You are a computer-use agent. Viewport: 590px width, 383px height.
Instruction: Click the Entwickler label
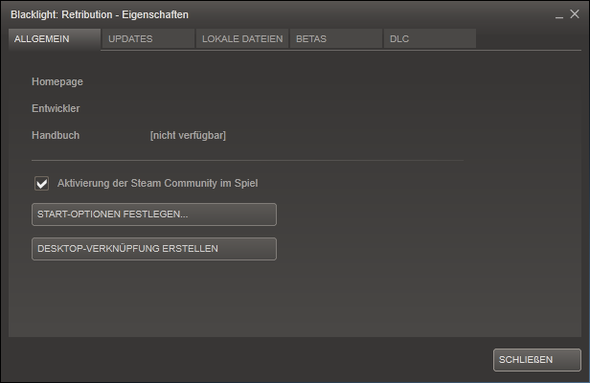[56, 108]
